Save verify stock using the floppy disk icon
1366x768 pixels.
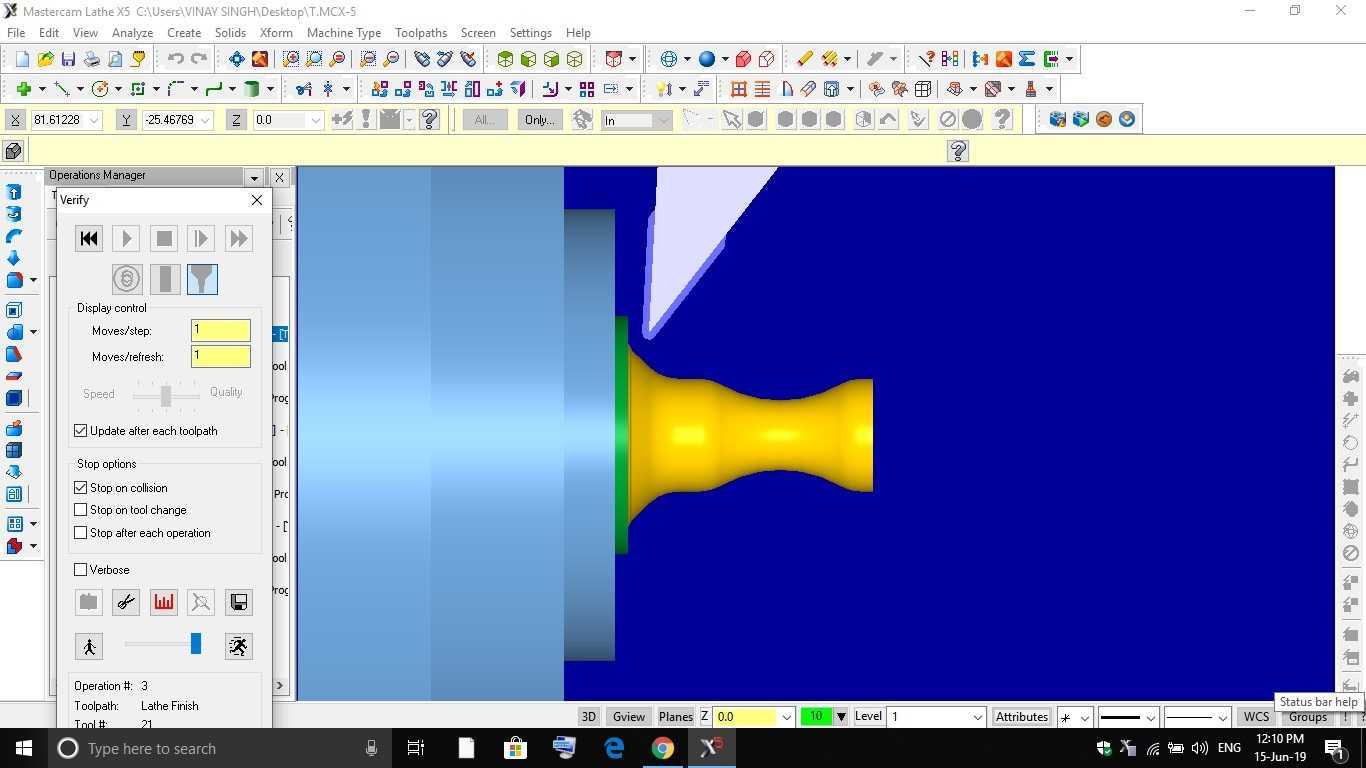pos(239,602)
